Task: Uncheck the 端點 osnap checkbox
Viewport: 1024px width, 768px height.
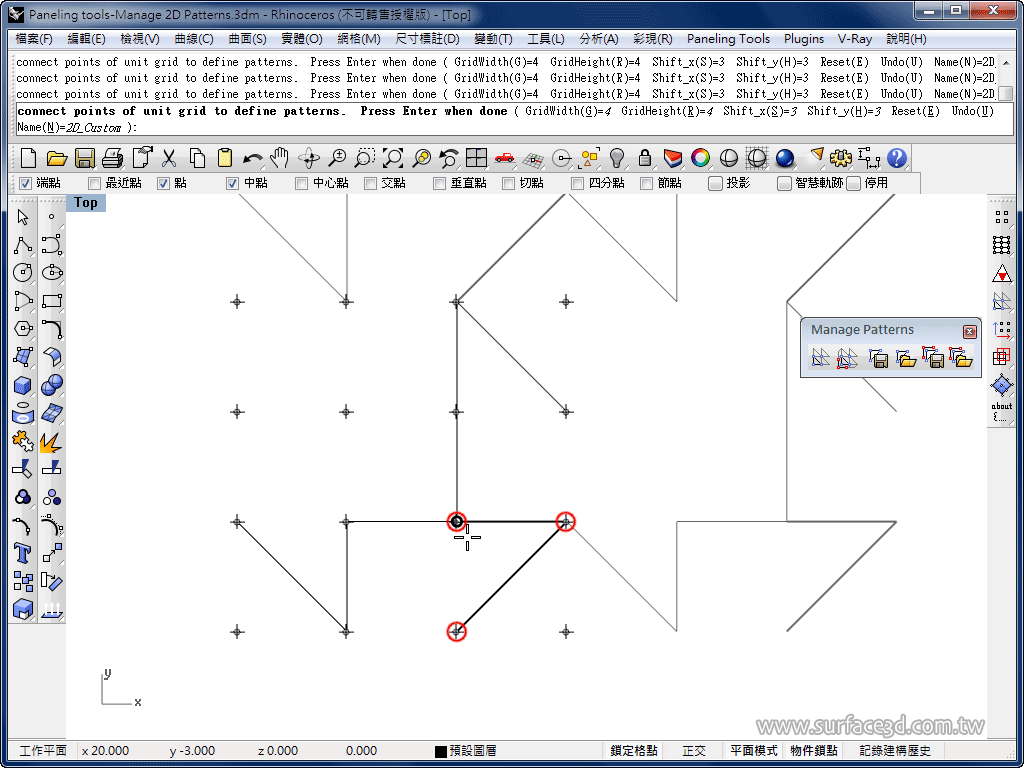Action: coord(25,184)
